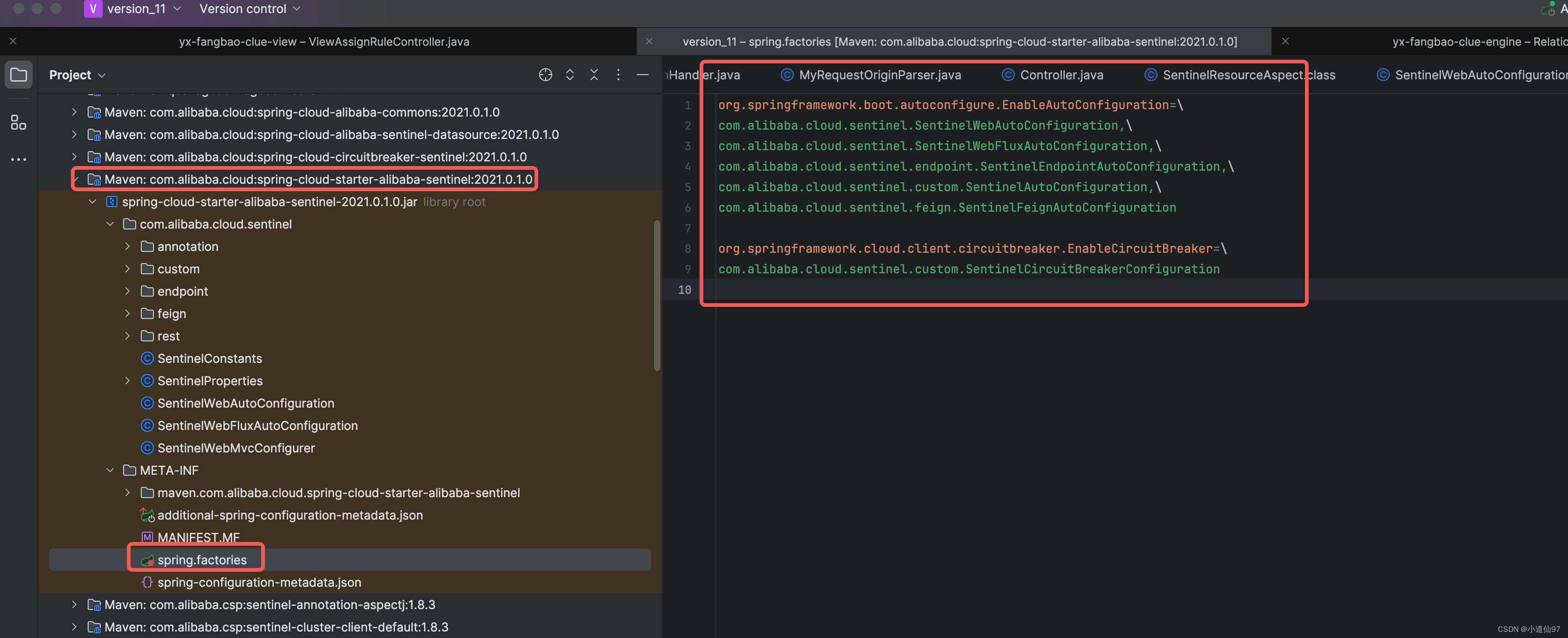
Task: Switch to Controller.java editor tab
Action: [x=1053, y=74]
